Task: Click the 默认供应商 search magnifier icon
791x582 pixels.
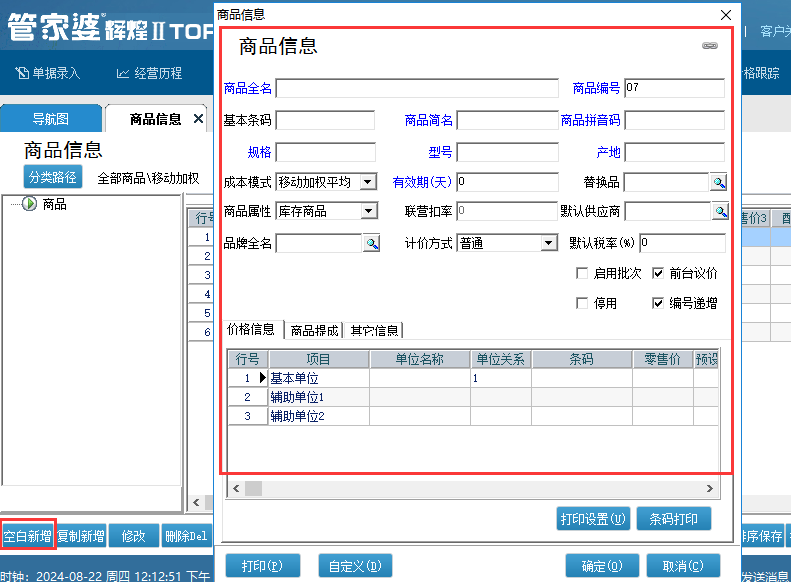Action: pos(720,211)
